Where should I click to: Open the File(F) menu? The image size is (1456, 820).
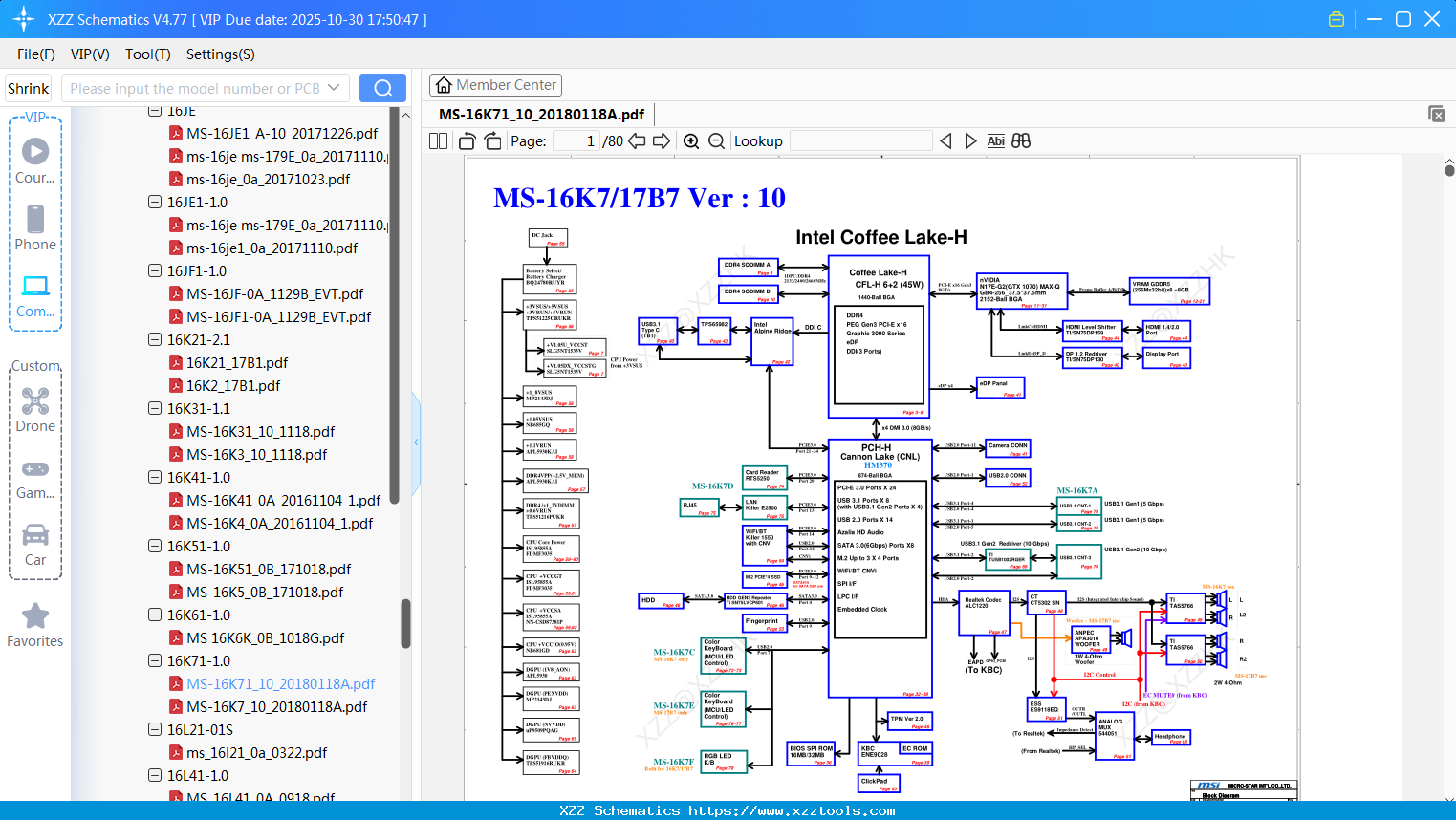[36, 54]
